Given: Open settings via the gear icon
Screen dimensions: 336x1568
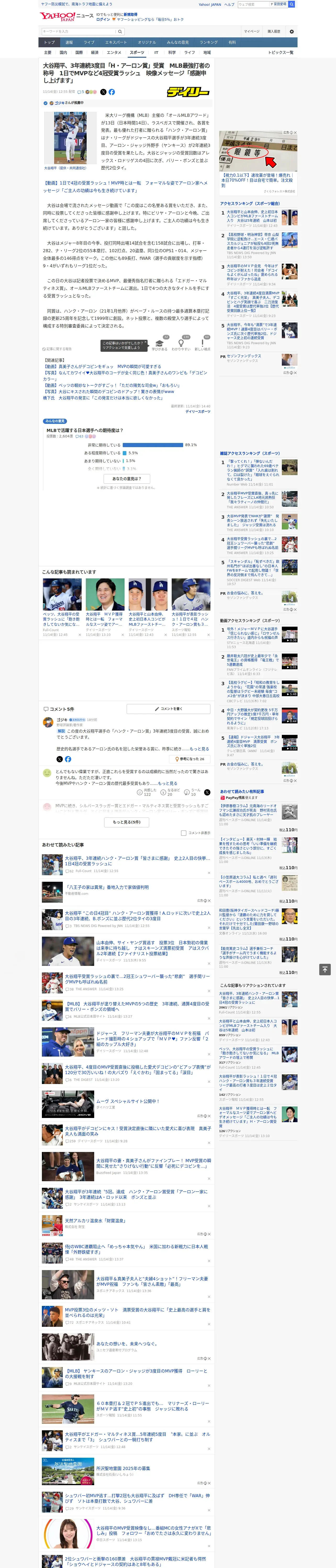Looking at the screenshot, I should coord(292,32).
